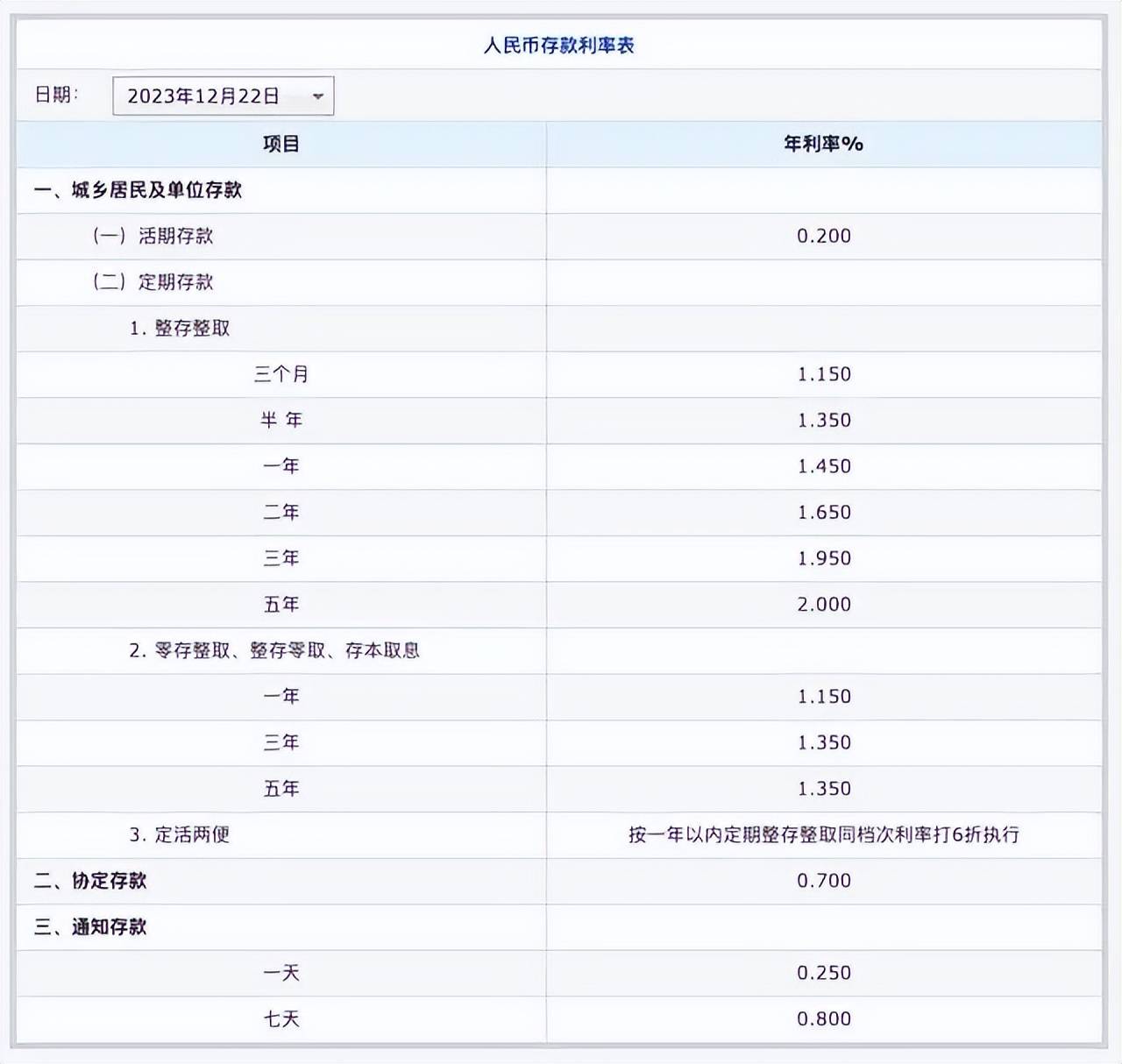Click the 项目 column header
1122x1064 pixels.
(x=281, y=144)
